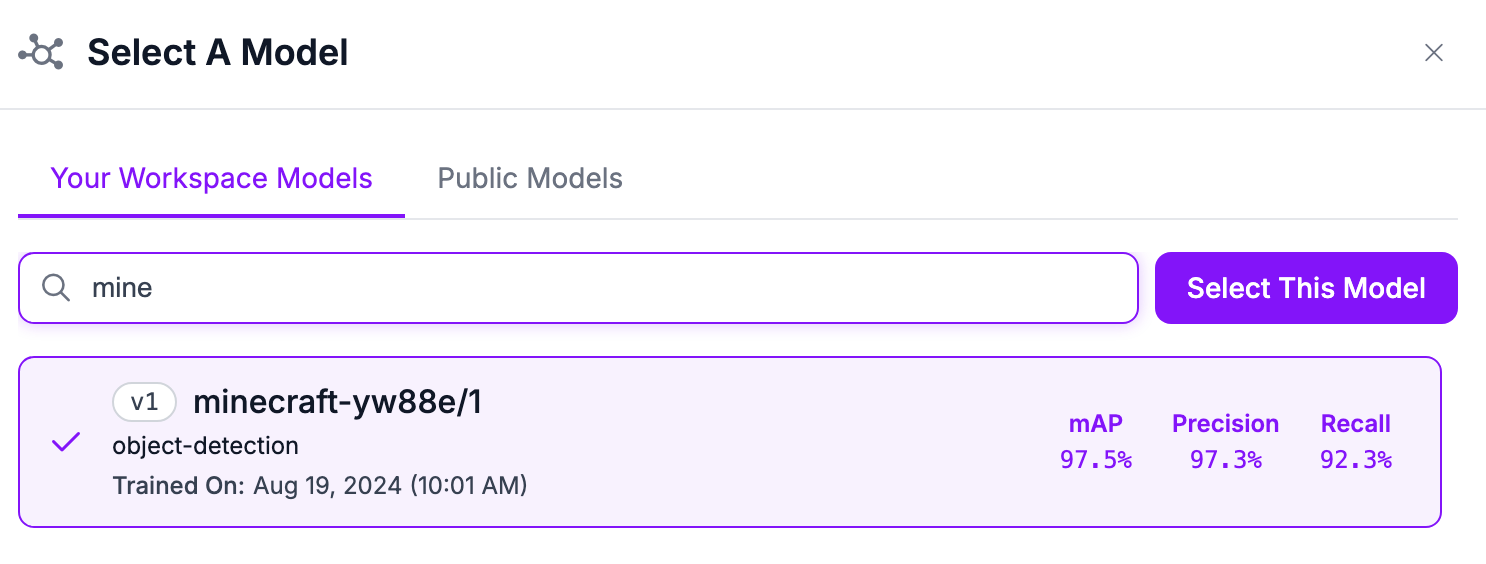Click the 92.3% recall value
The width and height of the screenshot is (1486, 564).
pos(1356,460)
